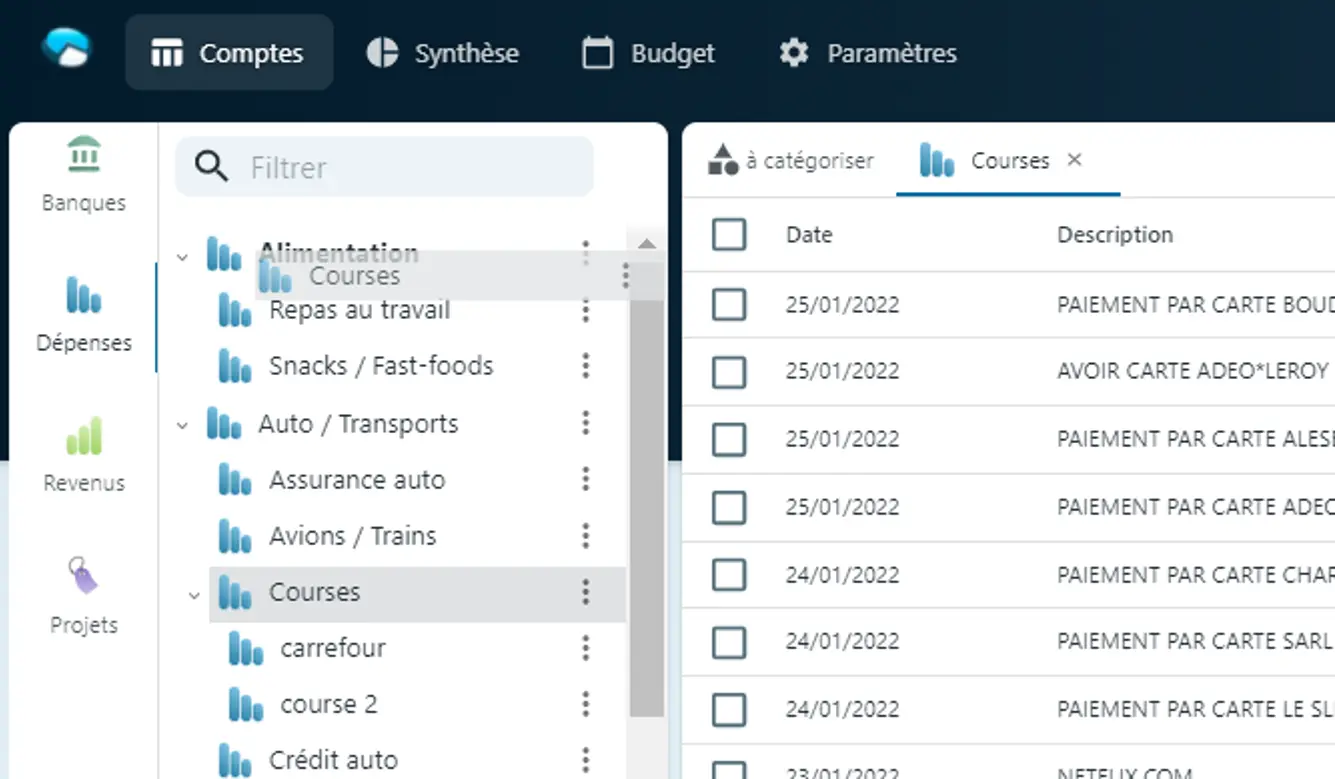Open the Revenus sidebar section
This screenshot has height=779, width=1335.
(x=84, y=455)
